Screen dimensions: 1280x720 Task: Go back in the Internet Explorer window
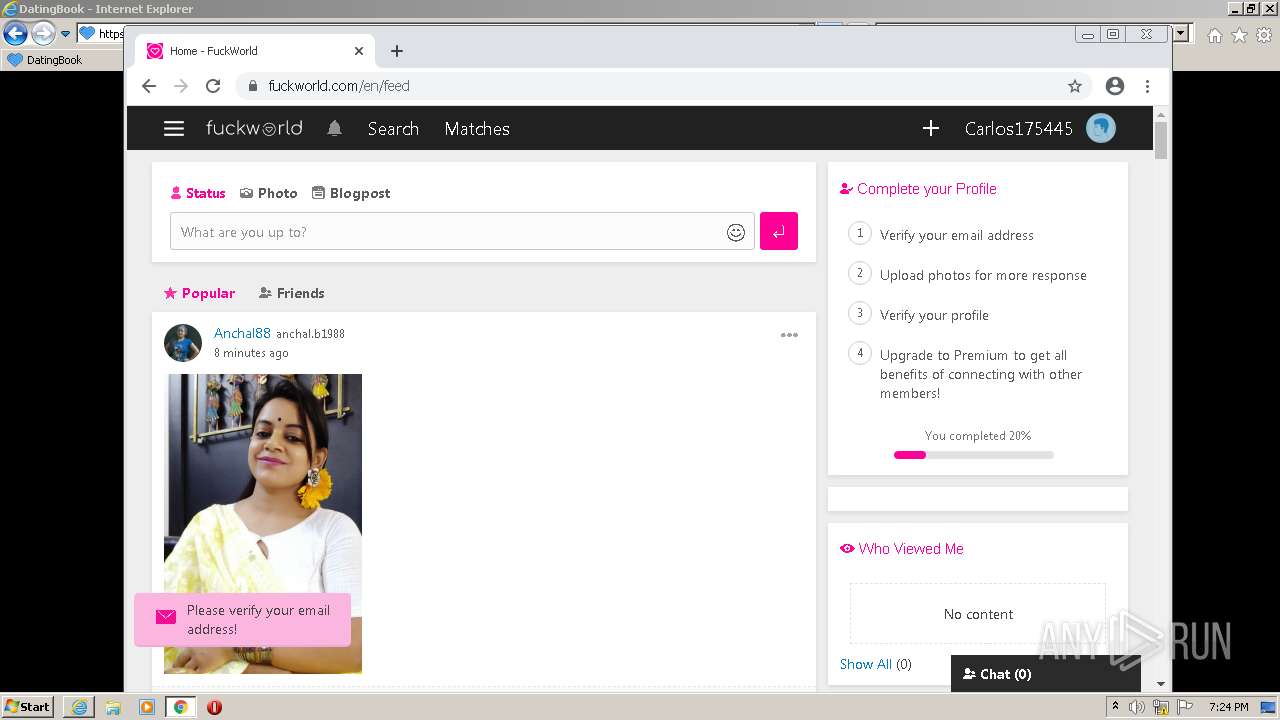[x=15, y=33]
